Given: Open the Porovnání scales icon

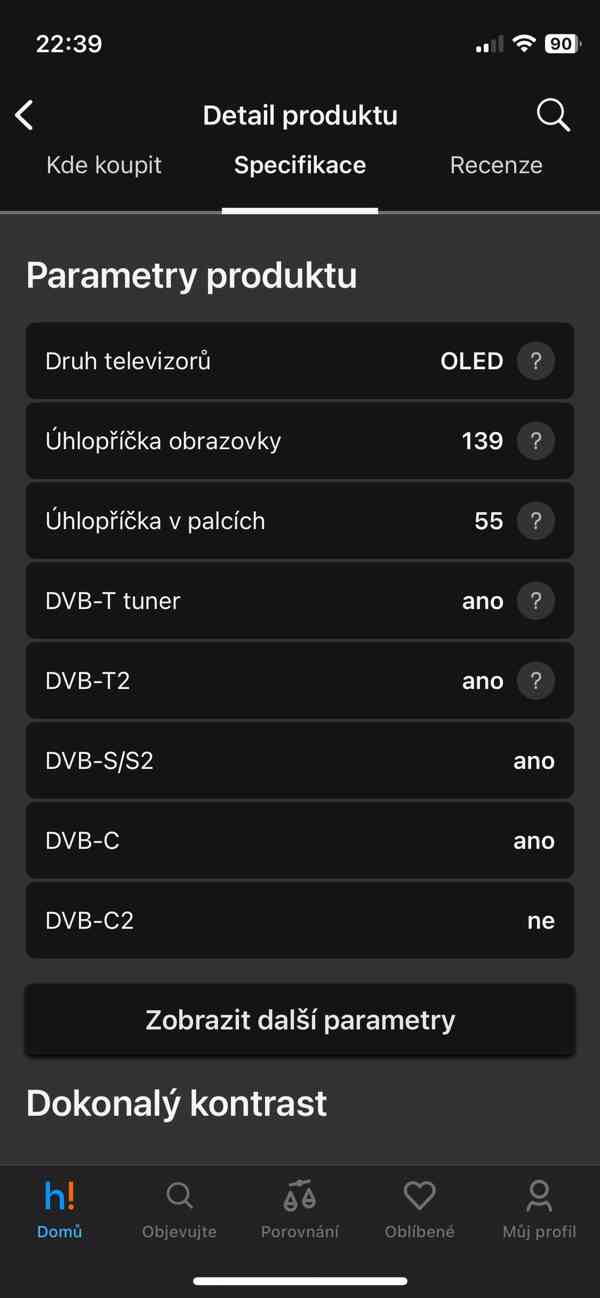Looking at the screenshot, I should tap(300, 1209).
